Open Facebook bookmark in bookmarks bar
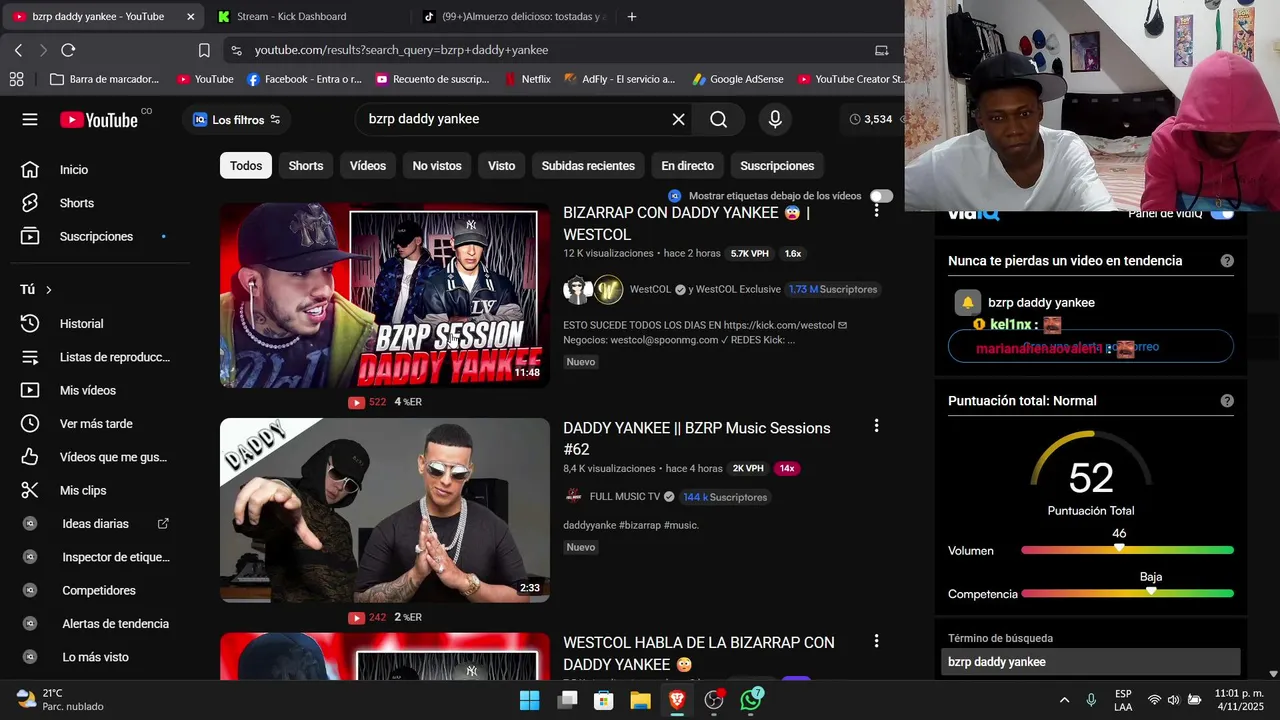The image size is (1280, 720). (304, 79)
